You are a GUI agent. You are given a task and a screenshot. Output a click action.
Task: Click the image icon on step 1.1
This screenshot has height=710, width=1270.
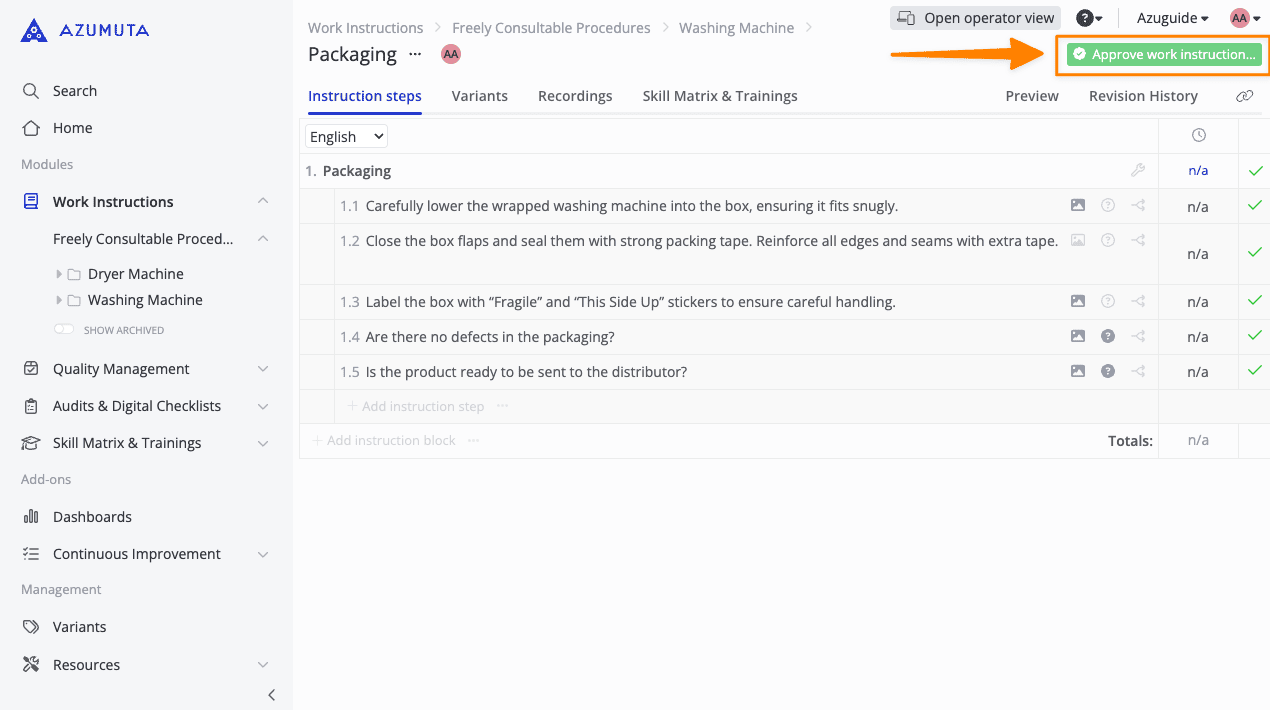pyautogui.click(x=1077, y=206)
